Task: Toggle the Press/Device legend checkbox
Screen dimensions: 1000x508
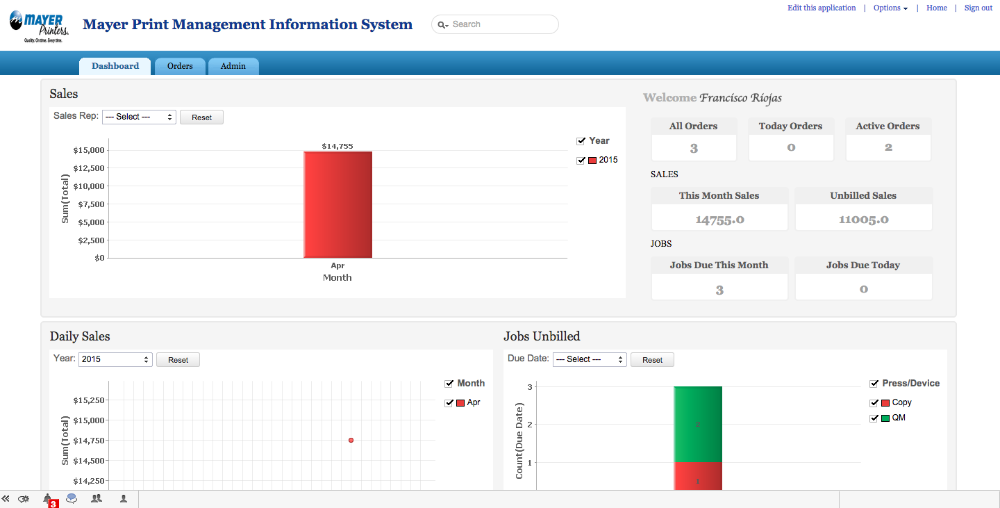Action: tap(874, 384)
